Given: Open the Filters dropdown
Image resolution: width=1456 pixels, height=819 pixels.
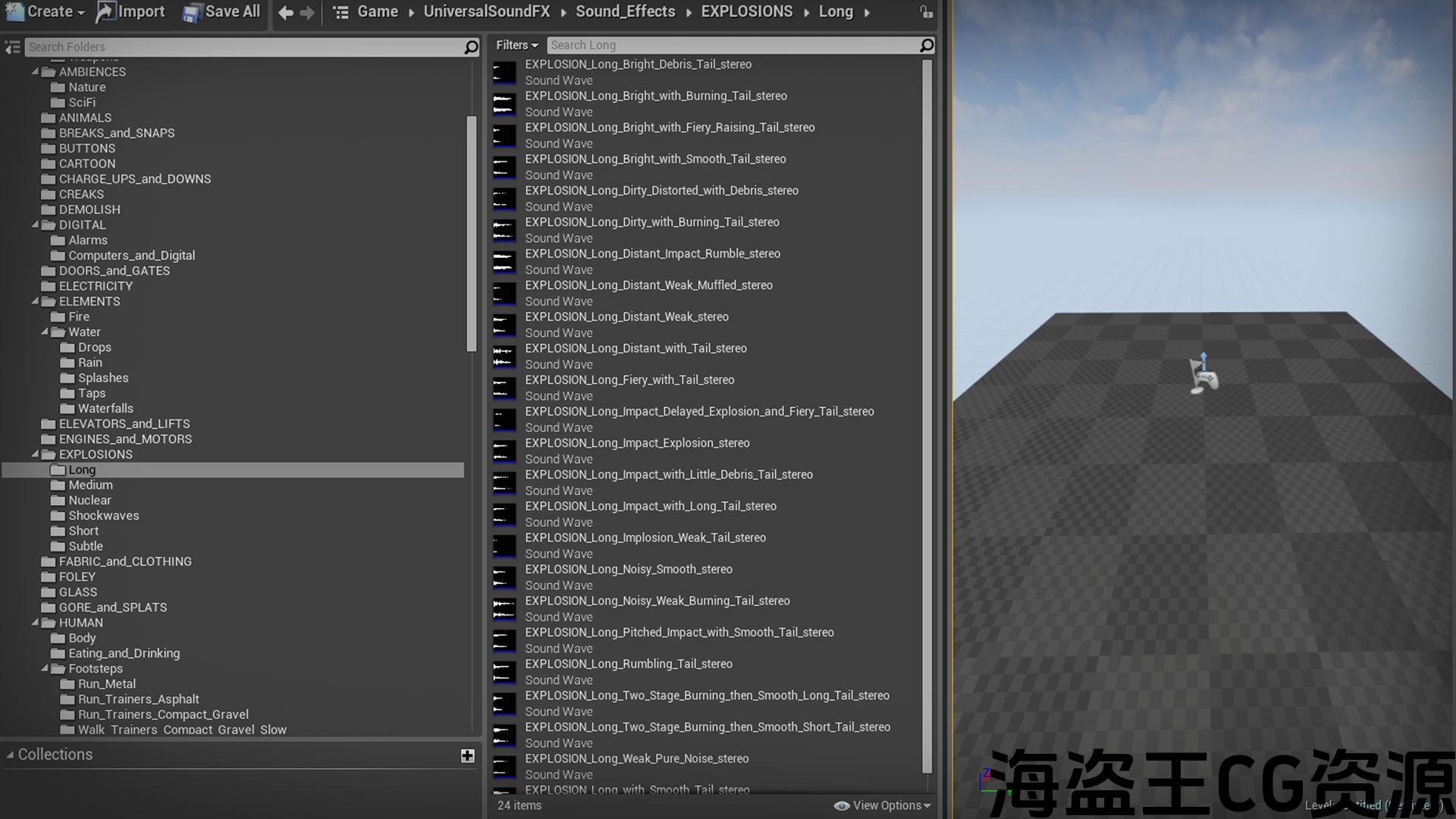Looking at the screenshot, I should click(516, 45).
